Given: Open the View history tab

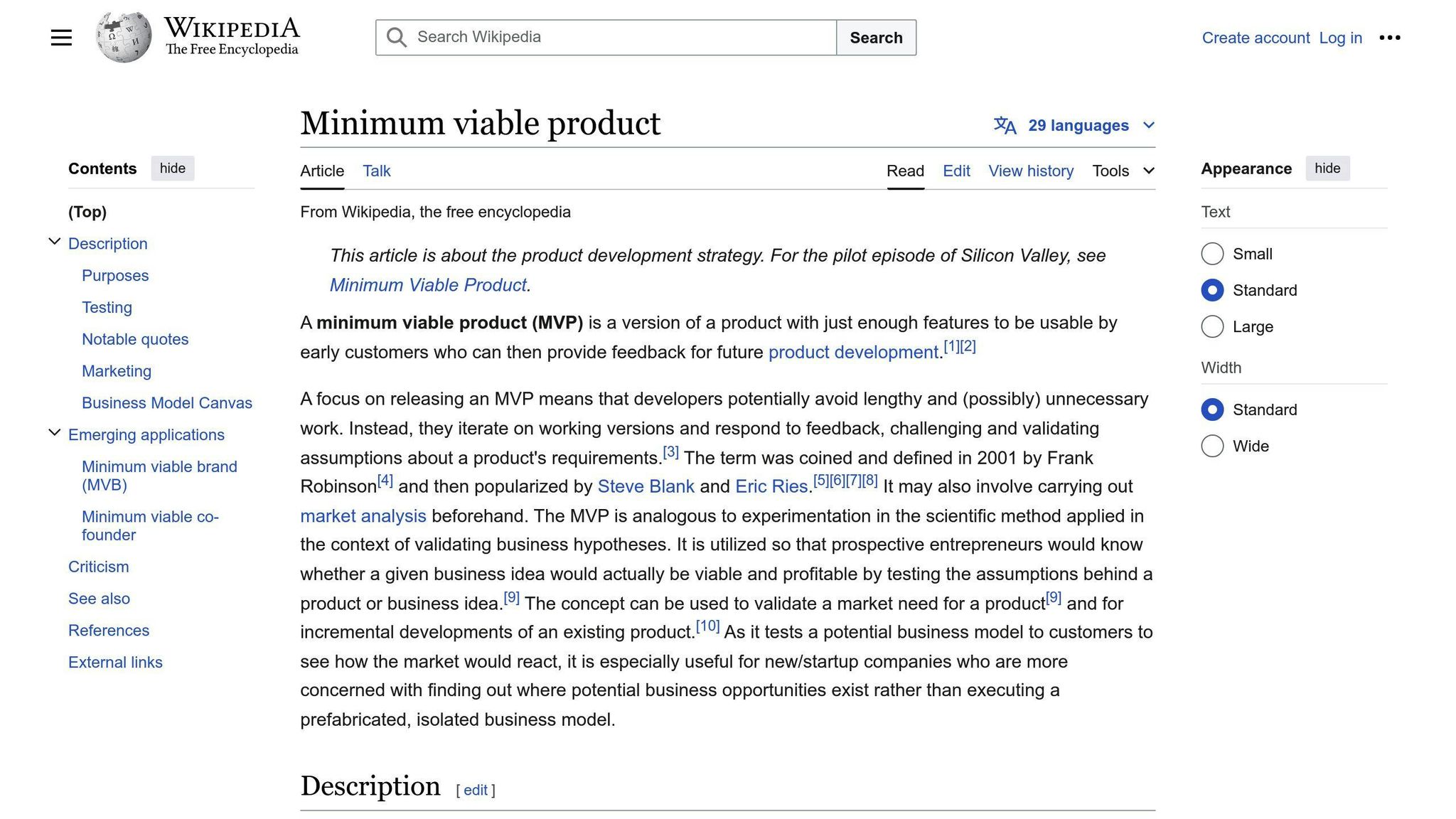Looking at the screenshot, I should pyautogui.click(x=1031, y=171).
